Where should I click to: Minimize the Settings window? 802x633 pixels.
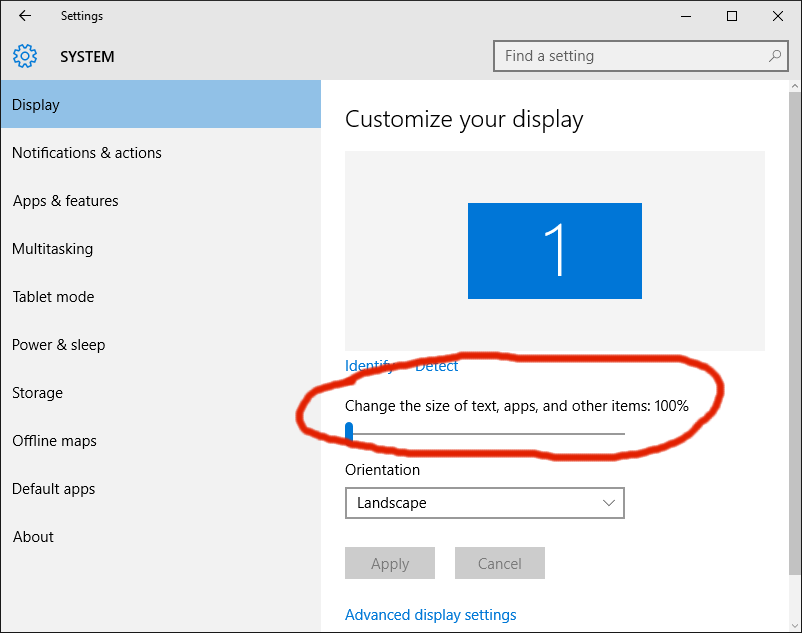click(x=686, y=16)
